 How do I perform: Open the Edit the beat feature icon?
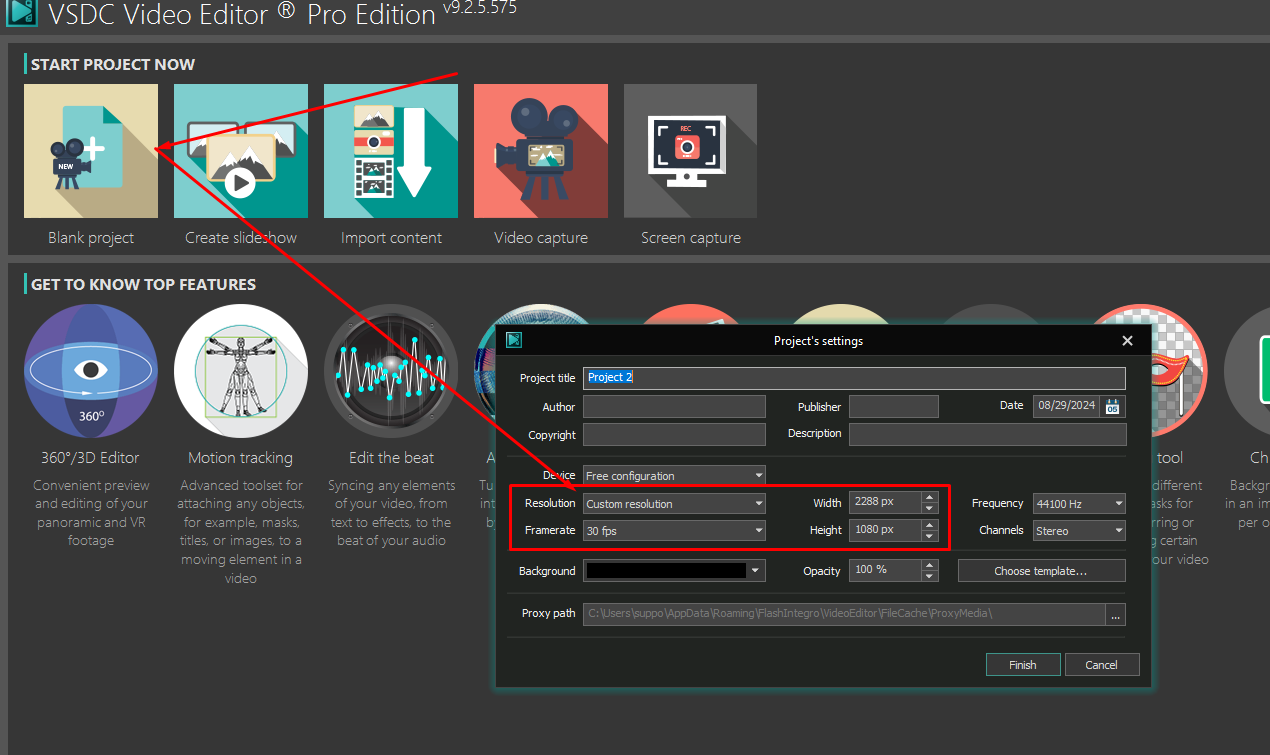(x=391, y=371)
